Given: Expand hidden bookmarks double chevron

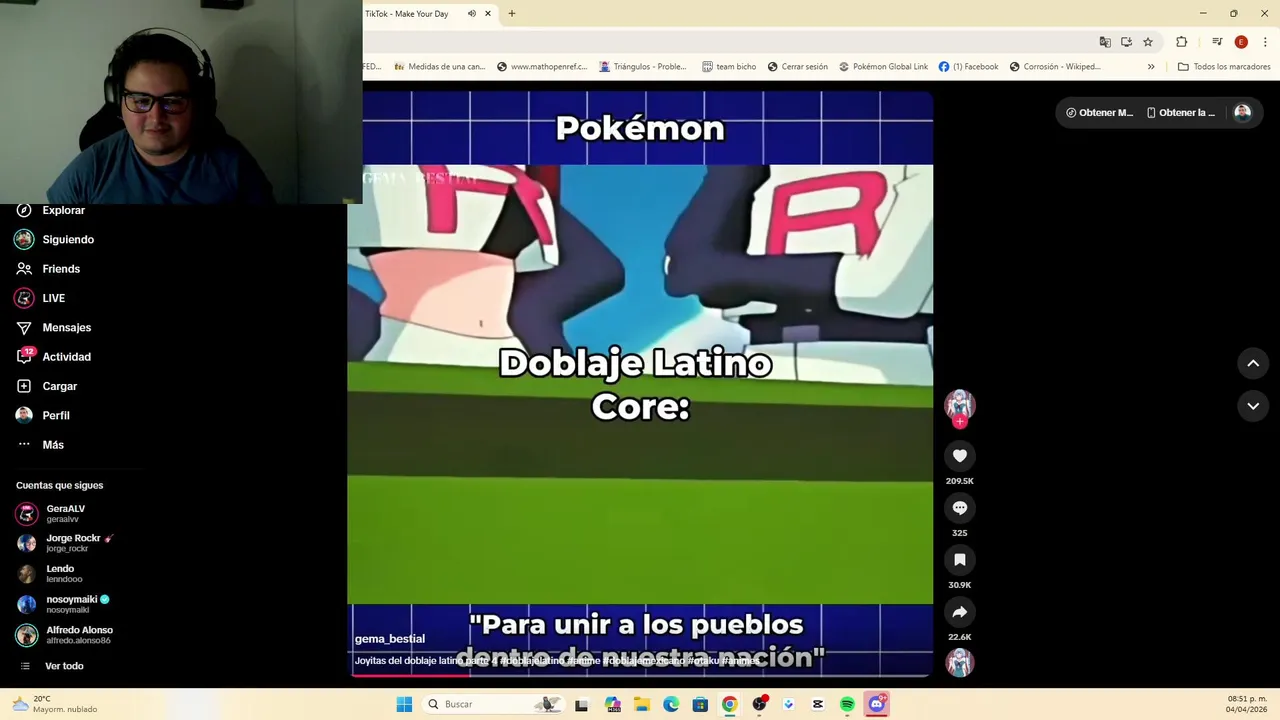Looking at the screenshot, I should pos(1151,67).
